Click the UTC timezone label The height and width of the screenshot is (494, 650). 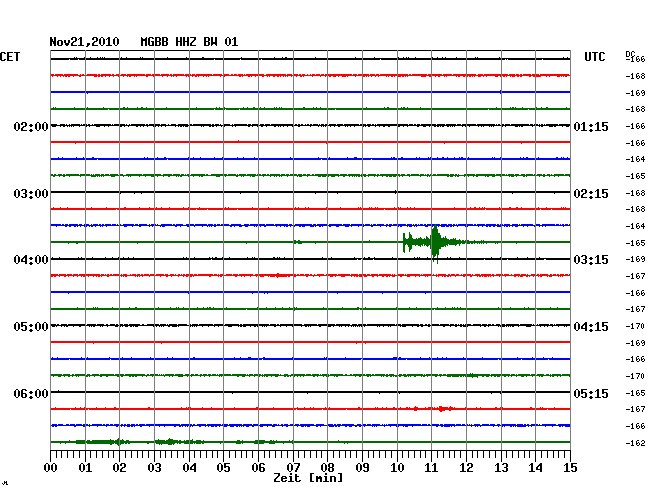tap(594, 57)
